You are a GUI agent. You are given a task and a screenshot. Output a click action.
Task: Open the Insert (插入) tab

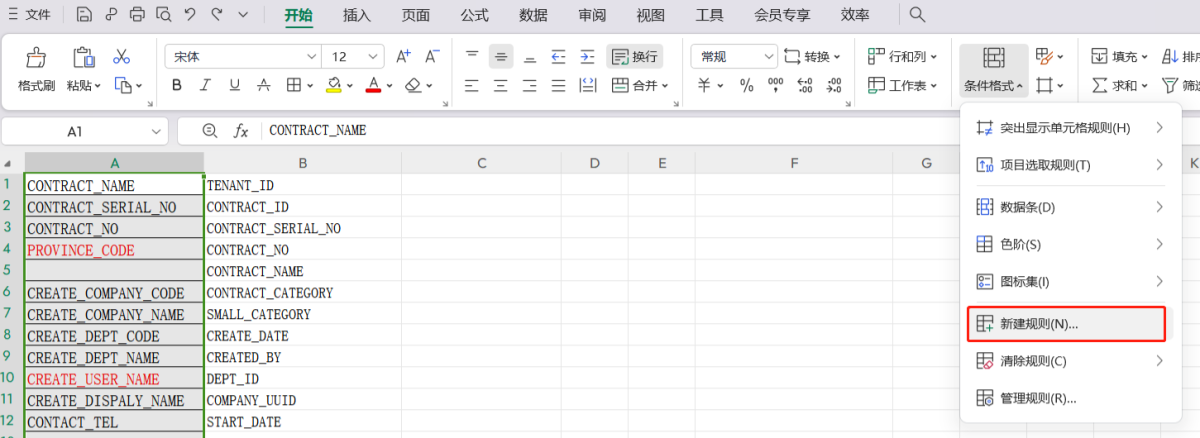click(x=356, y=15)
